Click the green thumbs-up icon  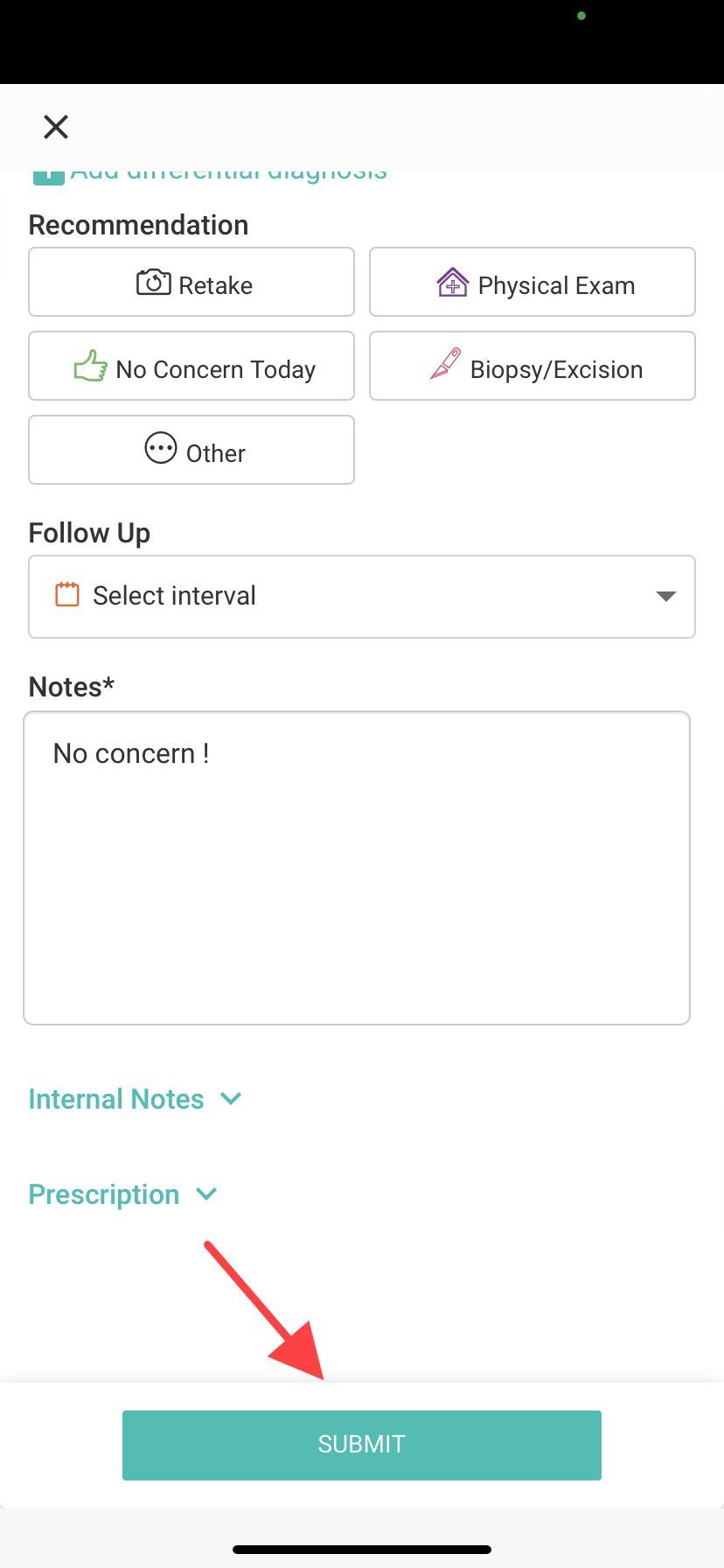[91, 366]
